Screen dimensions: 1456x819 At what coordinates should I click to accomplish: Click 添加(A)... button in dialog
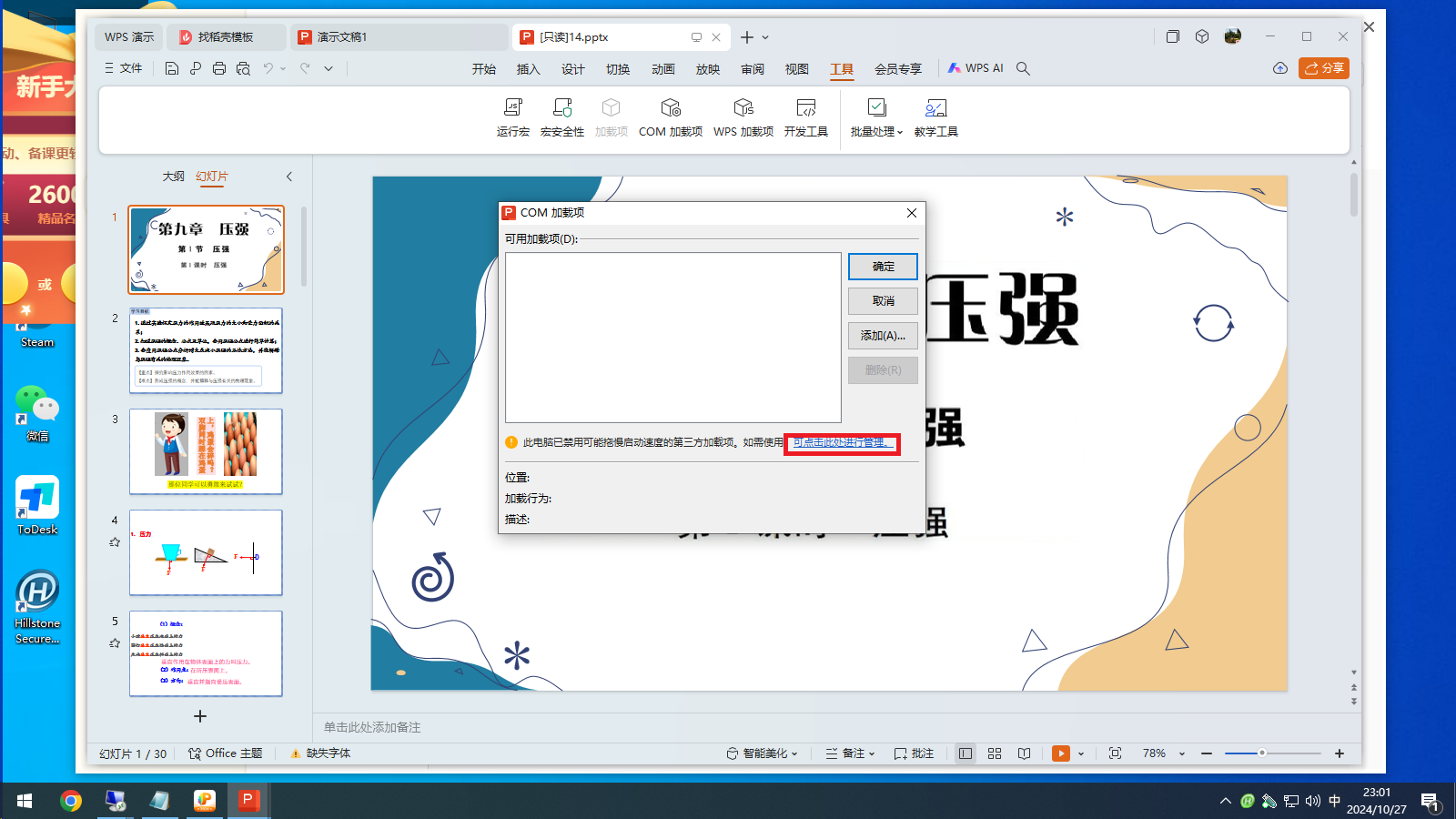point(883,336)
